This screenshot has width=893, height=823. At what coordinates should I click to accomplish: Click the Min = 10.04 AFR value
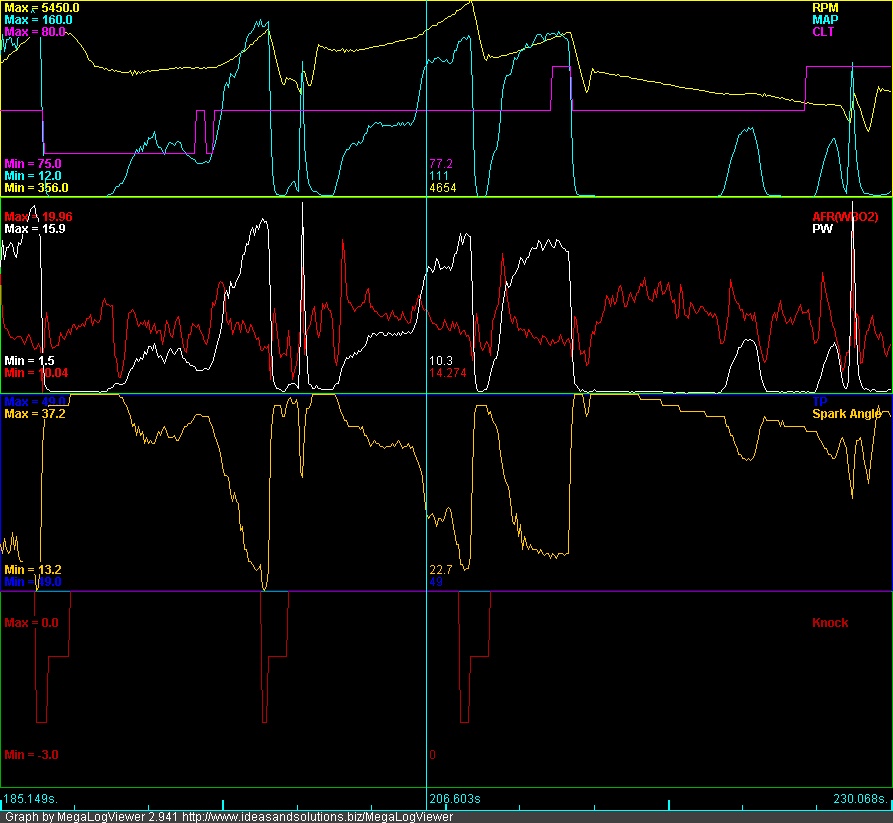click(x=36, y=373)
